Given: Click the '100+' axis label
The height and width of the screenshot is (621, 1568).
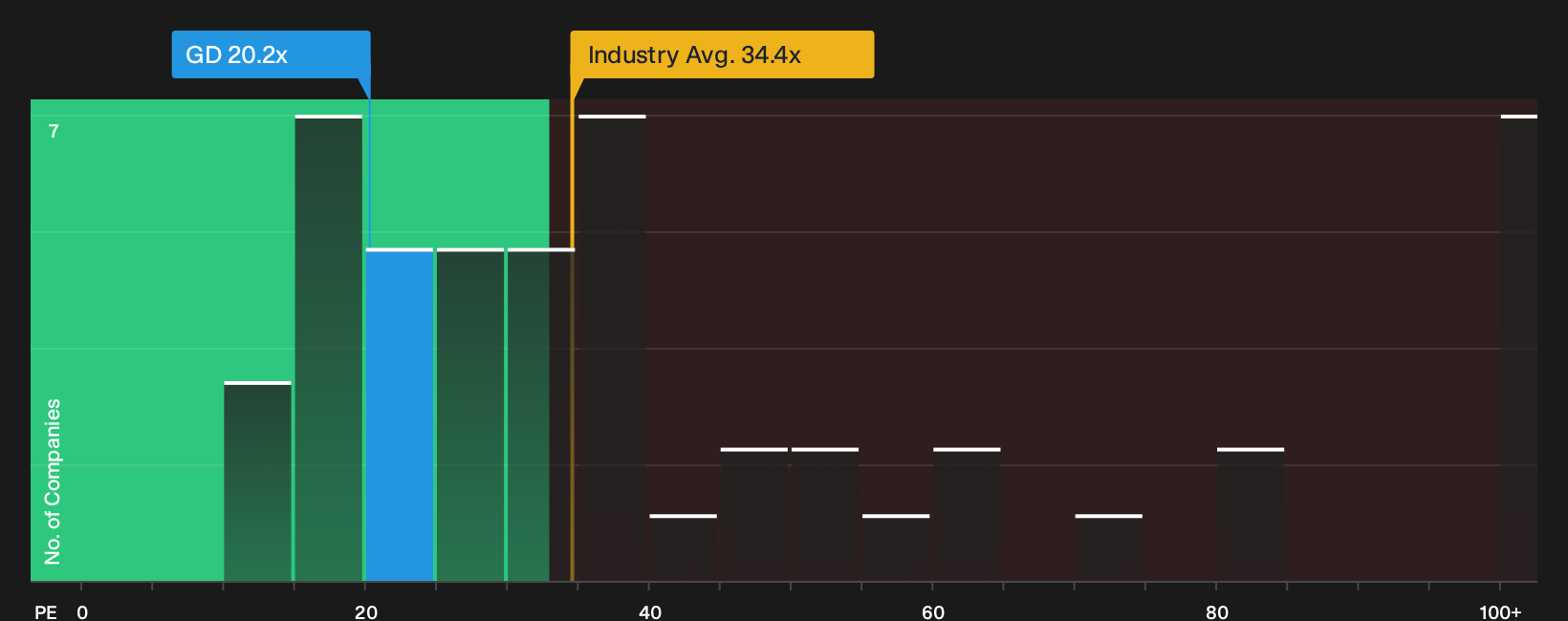Looking at the screenshot, I should 1500,611.
